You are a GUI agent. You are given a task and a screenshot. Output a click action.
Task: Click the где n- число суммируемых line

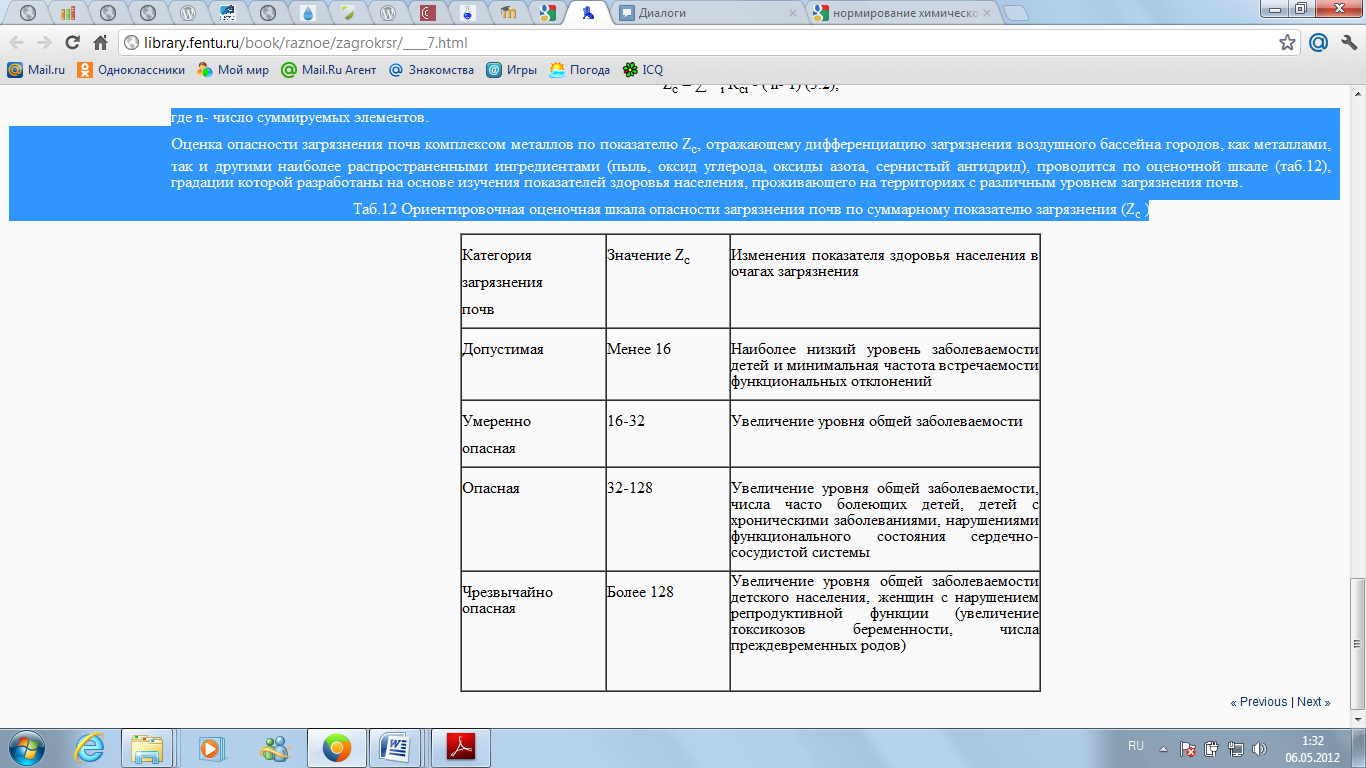pyautogui.click(x=299, y=117)
